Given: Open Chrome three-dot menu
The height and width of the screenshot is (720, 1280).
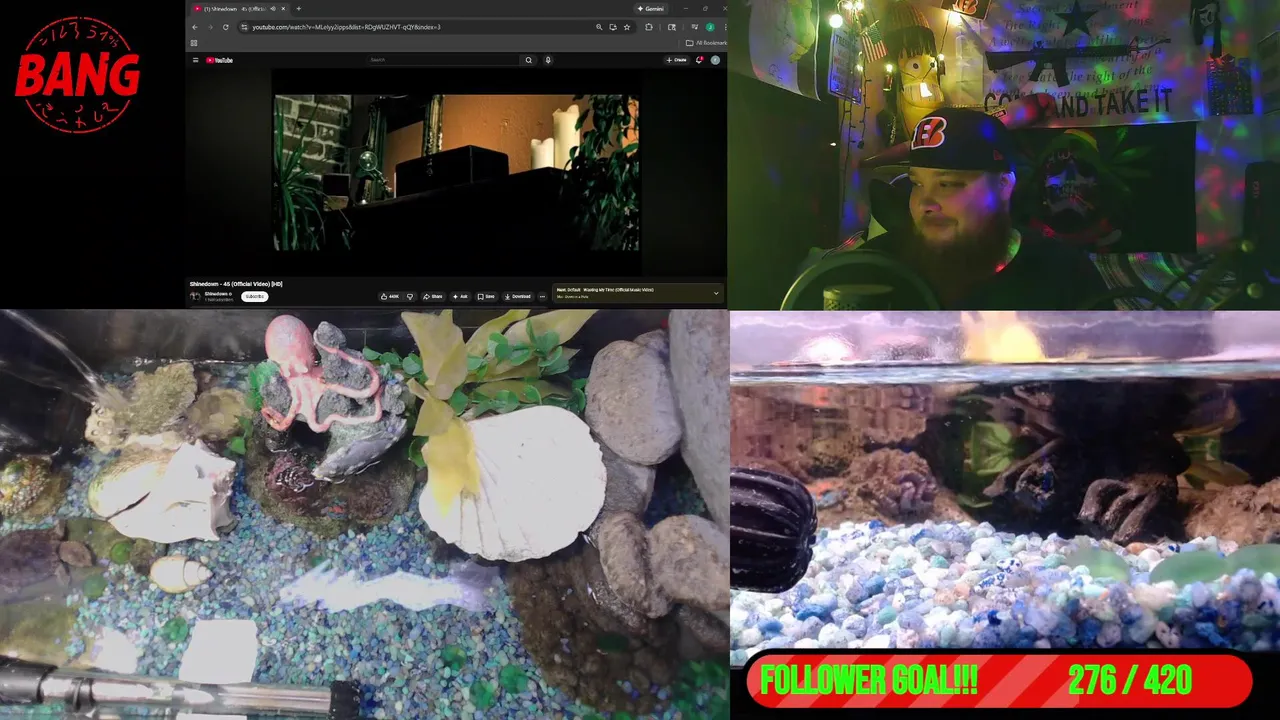Looking at the screenshot, I should coord(725,27).
